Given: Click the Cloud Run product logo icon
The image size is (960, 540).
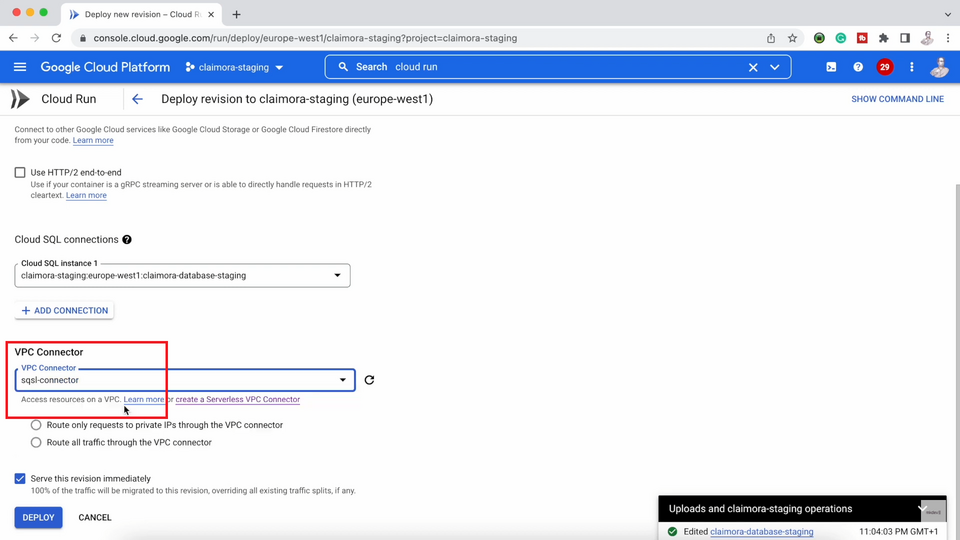Looking at the screenshot, I should (x=20, y=99).
